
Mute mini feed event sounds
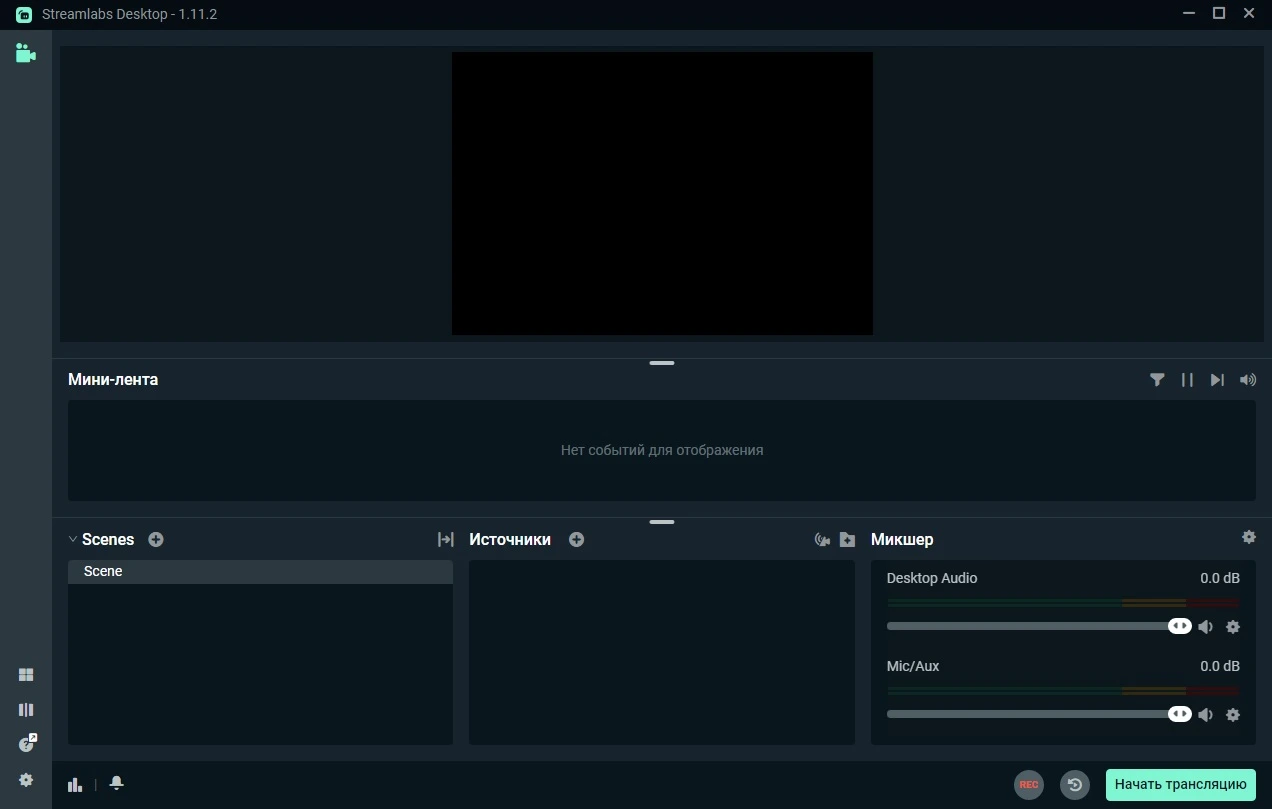[1247, 380]
